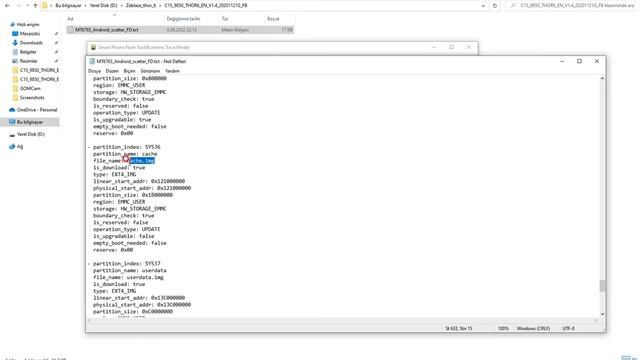
Task: Click the Notepad horizontal scrollbar right arrow
Action: coord(596,320)
